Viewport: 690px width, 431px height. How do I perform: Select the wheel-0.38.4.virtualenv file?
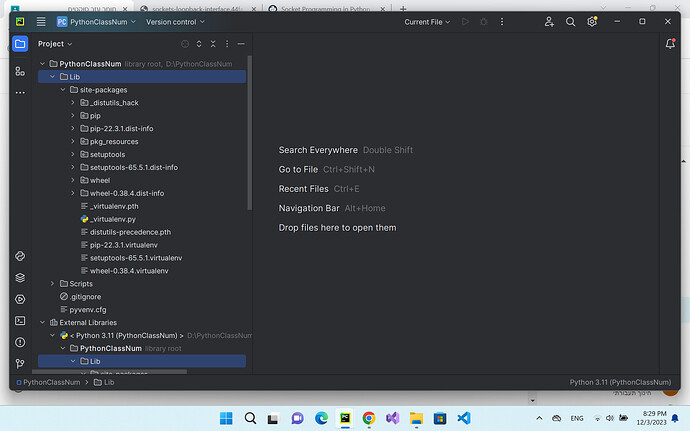pos(142,271)
